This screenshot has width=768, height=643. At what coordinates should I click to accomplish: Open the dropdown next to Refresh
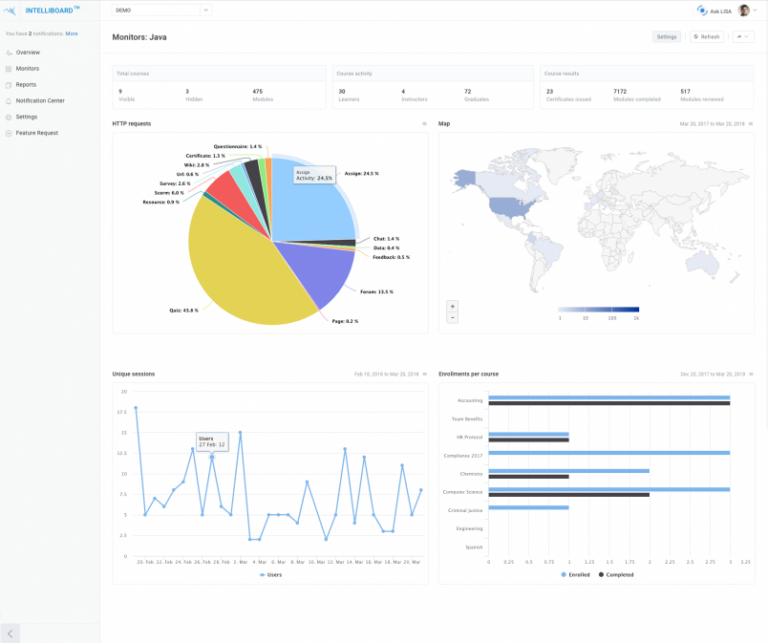(742, 37)
